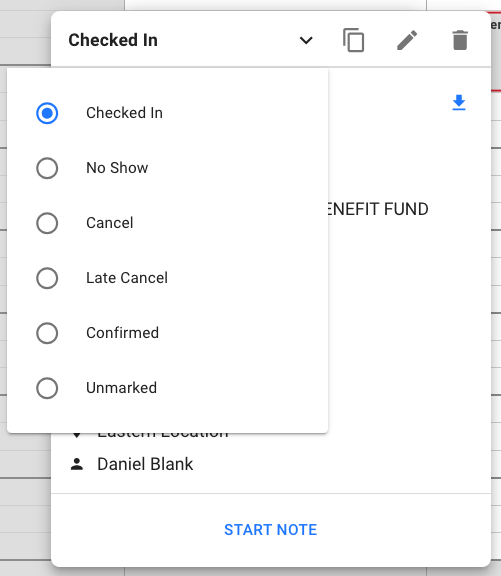The image size is (501, 576).
Task: Choose Unmarked option text
Action: click(122, 388)
